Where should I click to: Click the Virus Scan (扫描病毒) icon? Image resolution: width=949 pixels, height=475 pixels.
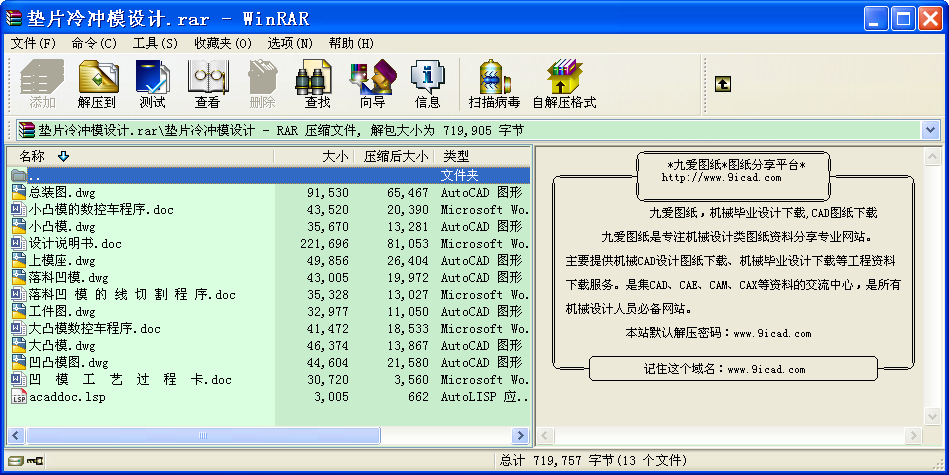click(494, 83)
